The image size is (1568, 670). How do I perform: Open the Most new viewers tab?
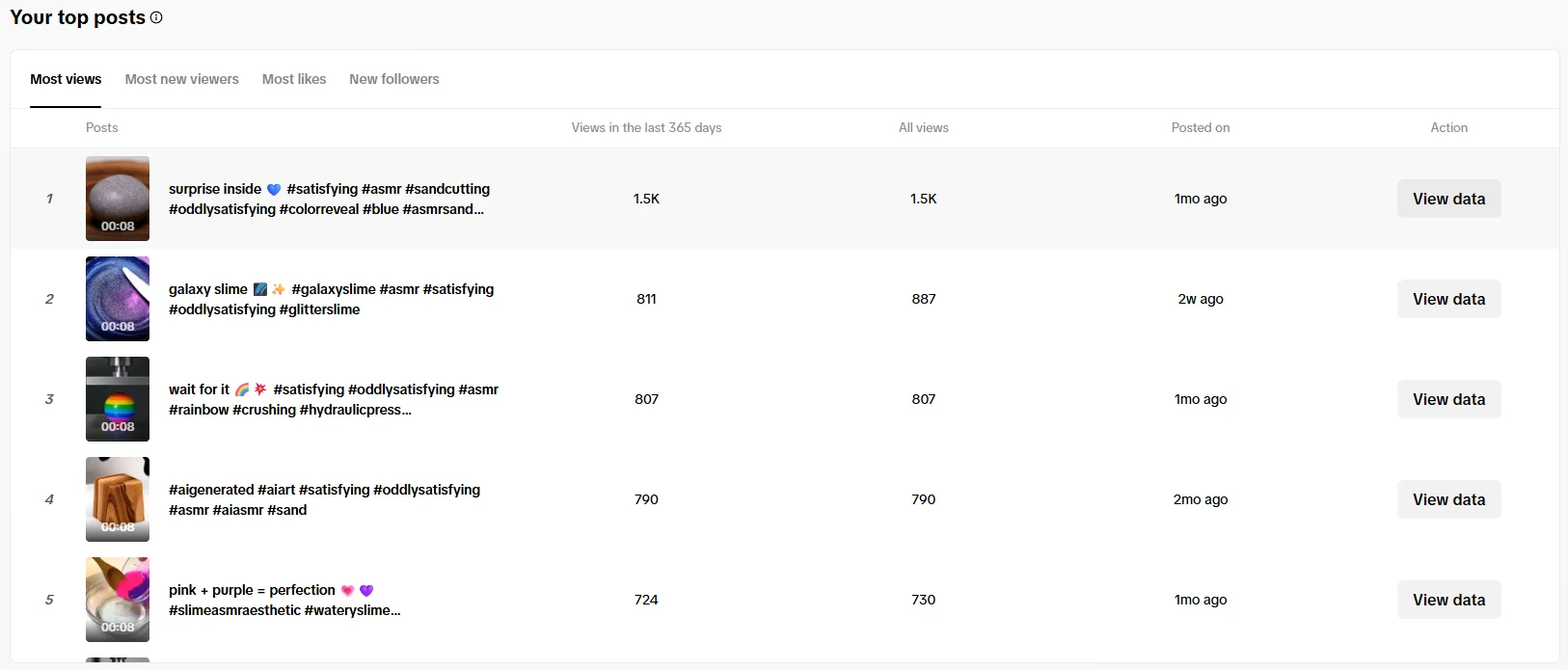[181, 79]
